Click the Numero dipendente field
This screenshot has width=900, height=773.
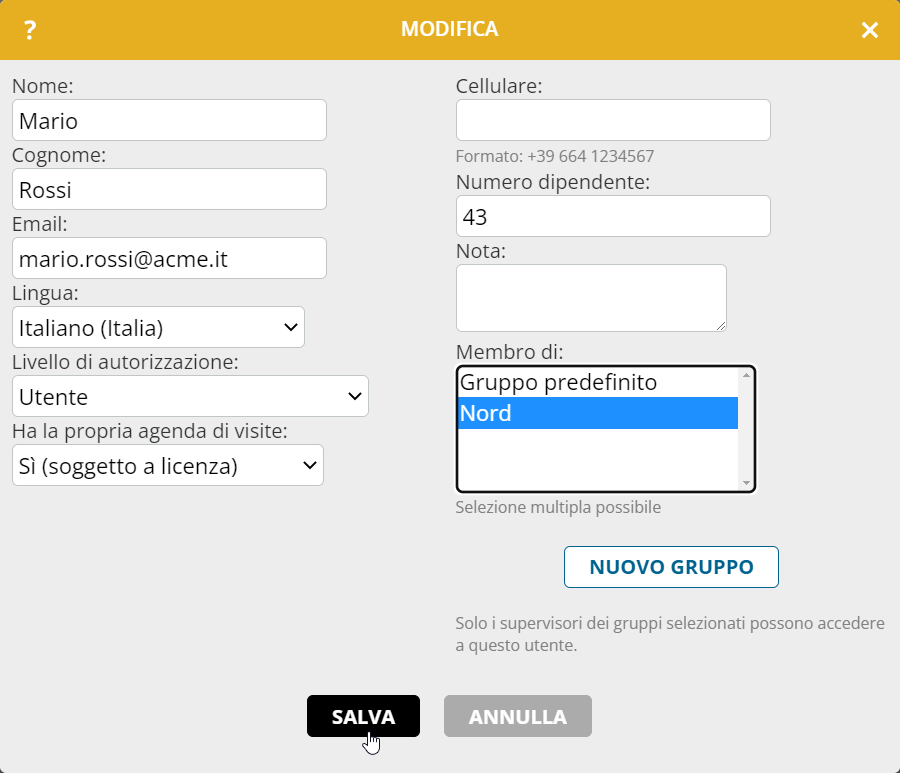(613, 216)
